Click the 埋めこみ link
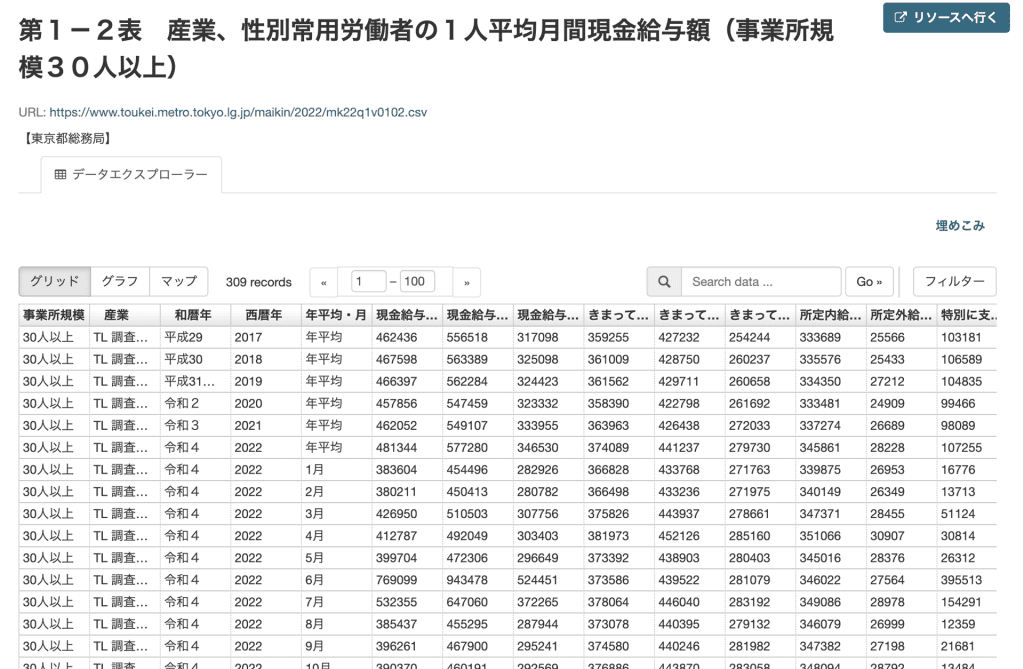 click(959, 225)
